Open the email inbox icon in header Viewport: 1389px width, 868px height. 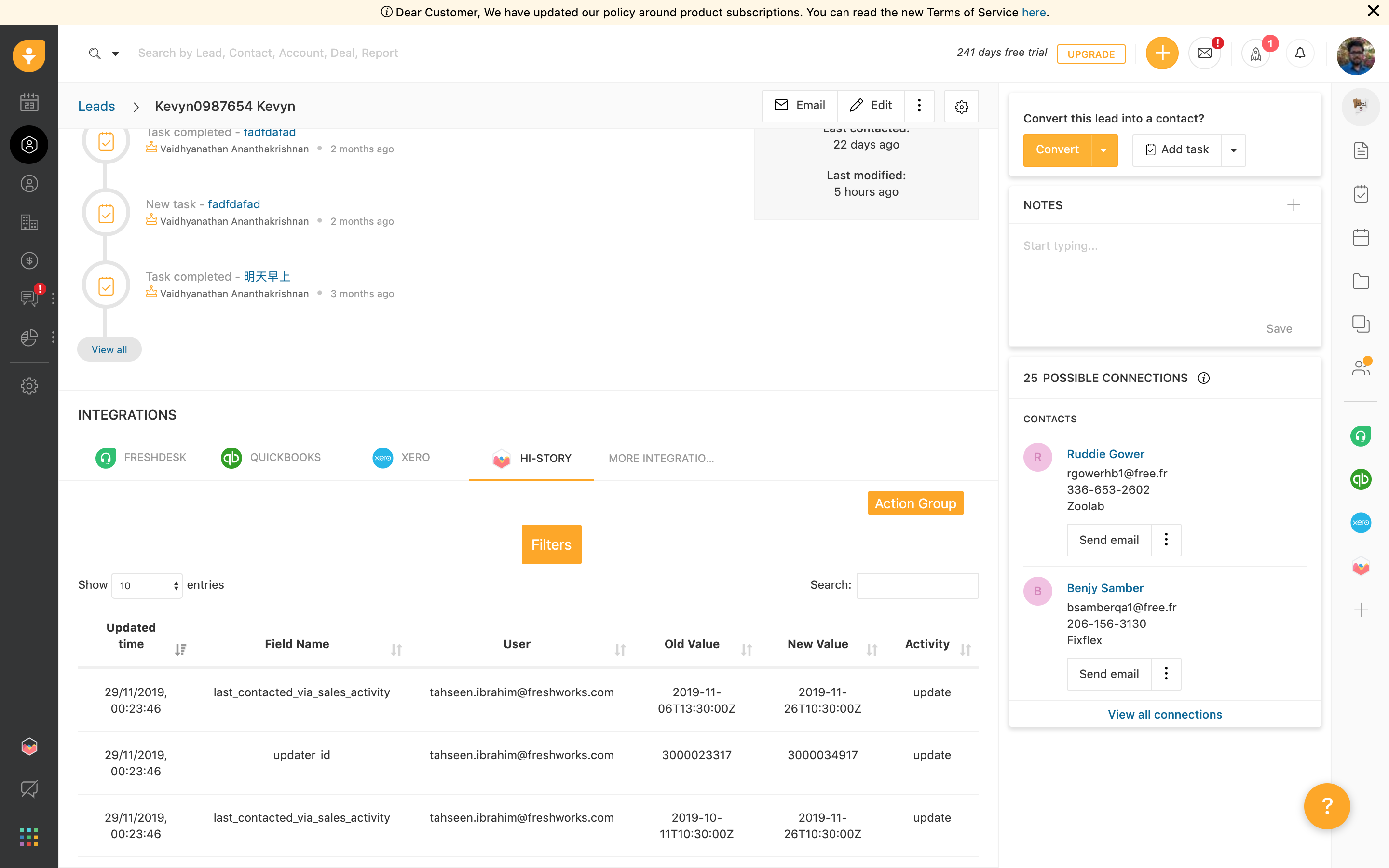[1204, 54]
